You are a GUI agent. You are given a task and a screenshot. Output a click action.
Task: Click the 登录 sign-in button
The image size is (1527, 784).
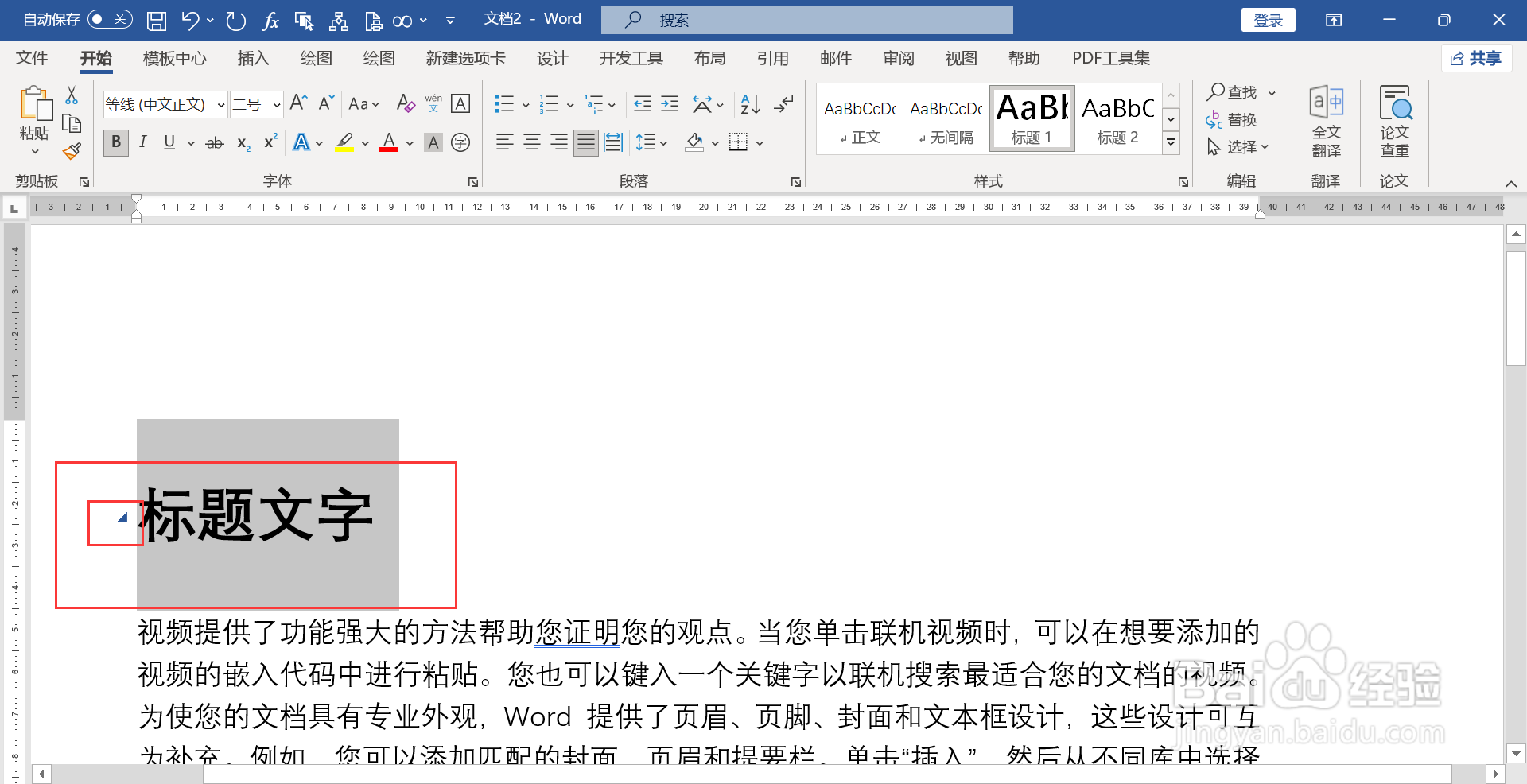pos(1268,20)
